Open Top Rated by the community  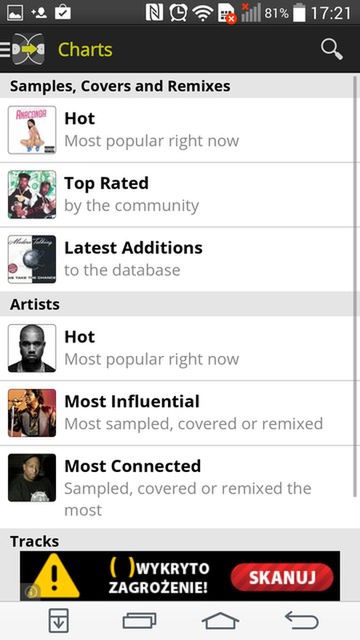178,195
